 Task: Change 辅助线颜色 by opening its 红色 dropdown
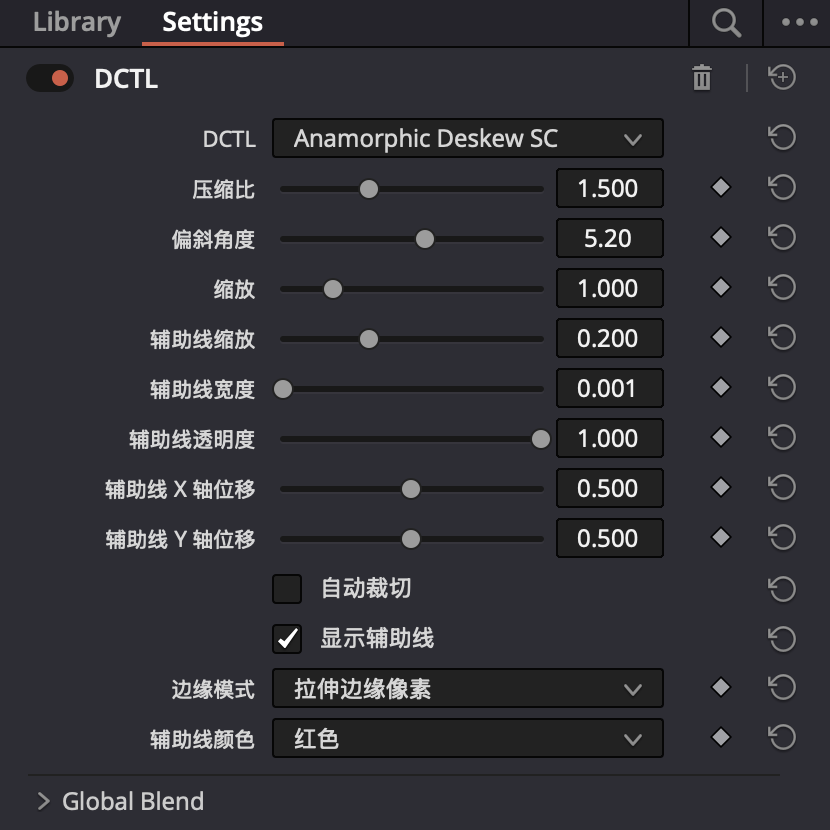click(467, 738)
